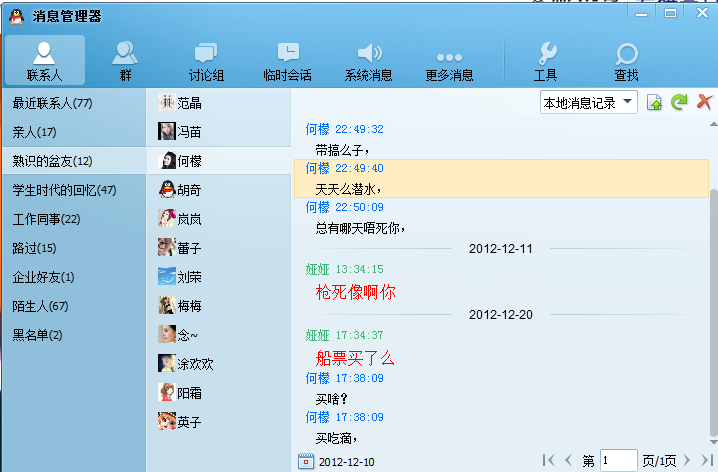Screen dimensions: 718x472
Task: Open the 临时会话 temporary sessions tab
Action: point(288,60)
